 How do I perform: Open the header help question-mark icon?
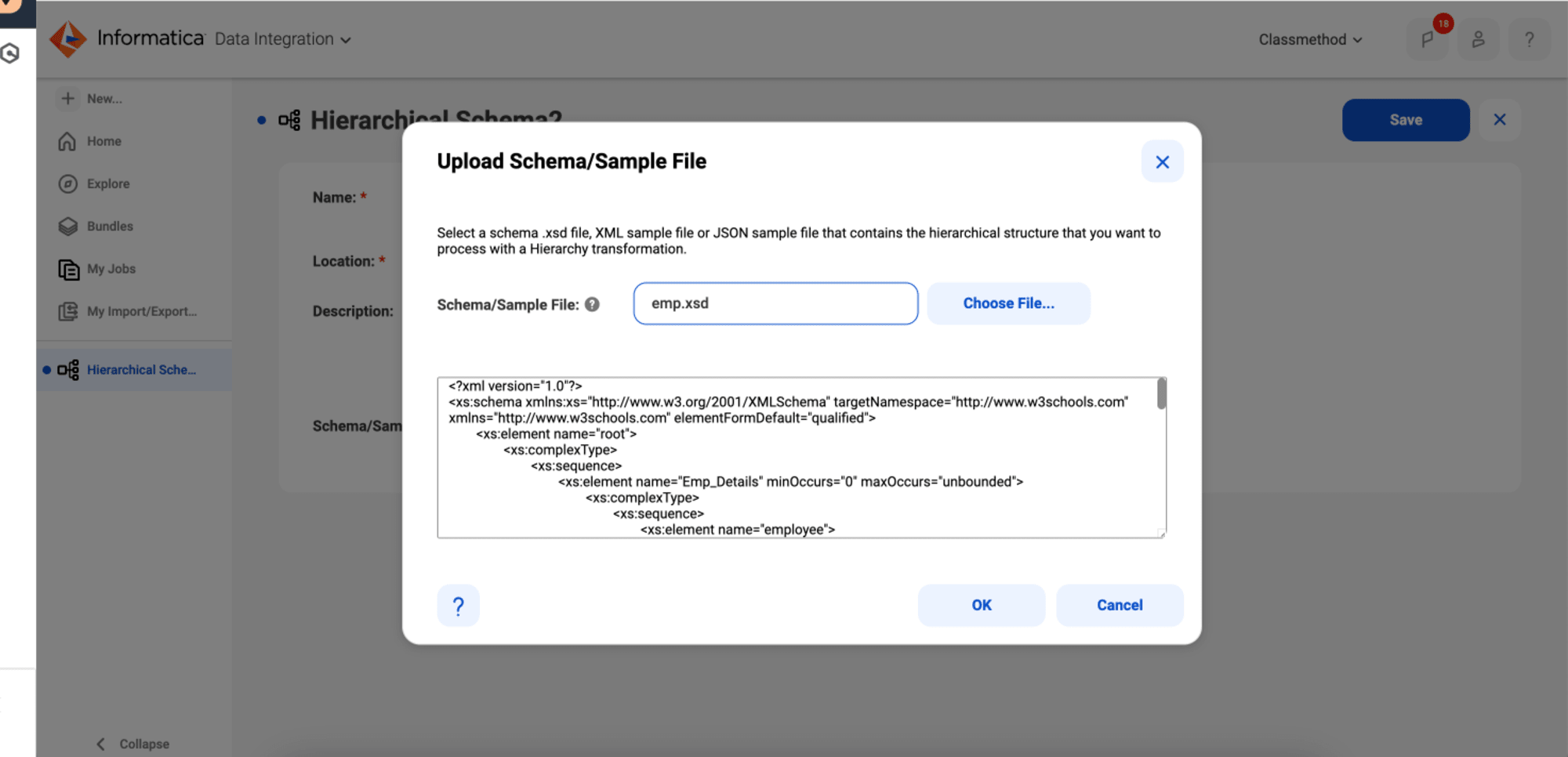[x=1529, y=39]
